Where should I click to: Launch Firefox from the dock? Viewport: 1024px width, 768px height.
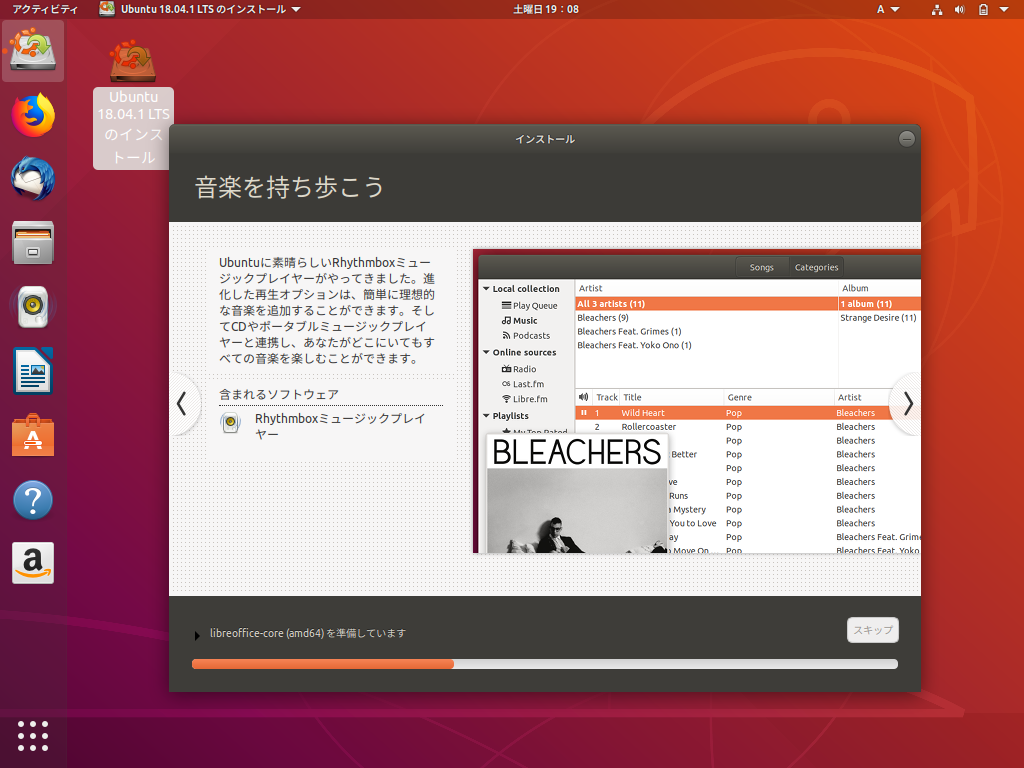(x=33, y=115)
